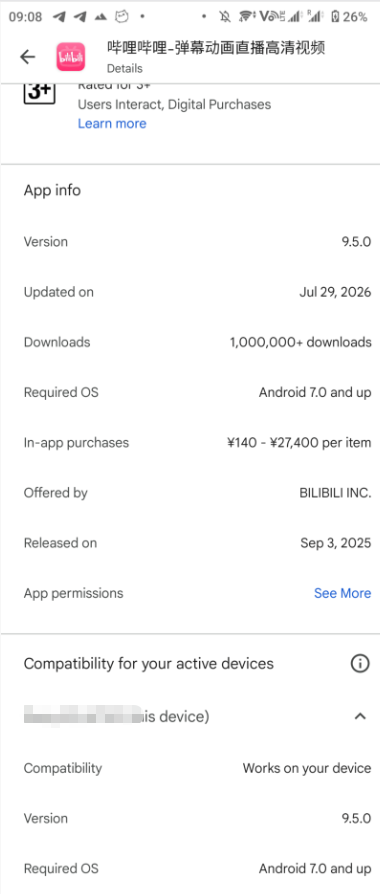Tap Works on your device compatibility text
Viewport: 380px width, 894px height.
point(307,768)
